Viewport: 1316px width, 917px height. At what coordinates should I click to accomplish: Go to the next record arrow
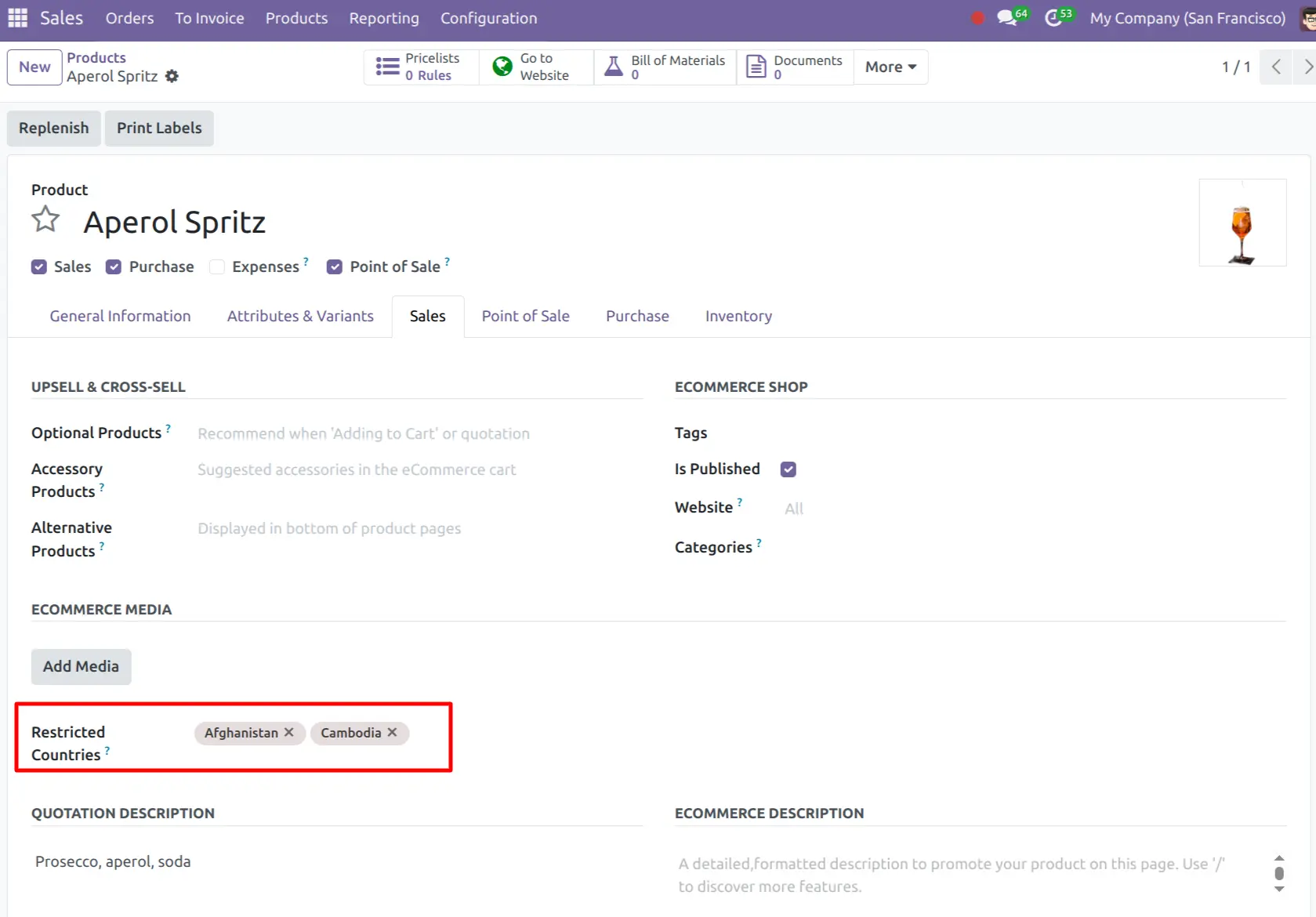(1306, 67)
